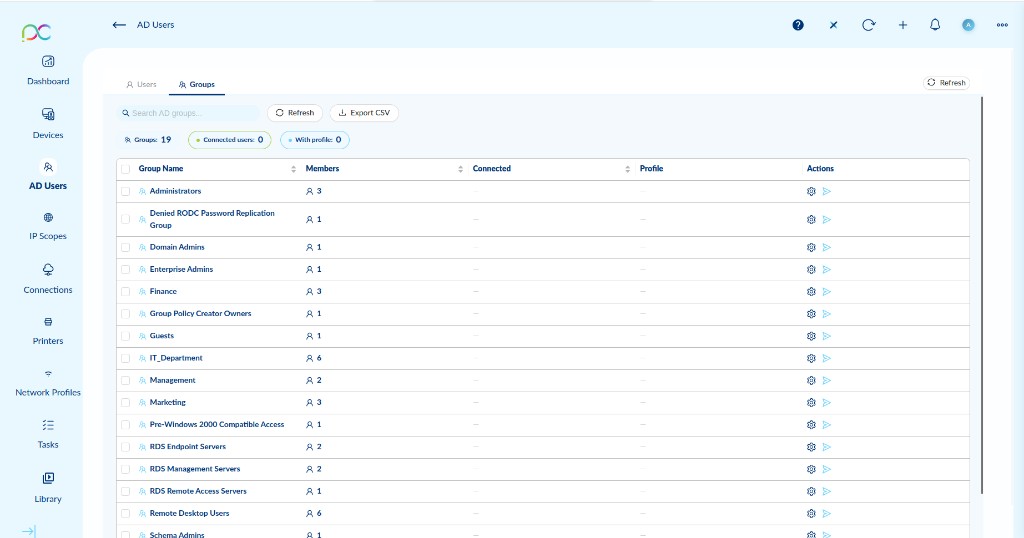Click the send arrow for Finance group
The width and height of the screenshot is (1024, 538).
pyautogui.click(x=827, y=292)
